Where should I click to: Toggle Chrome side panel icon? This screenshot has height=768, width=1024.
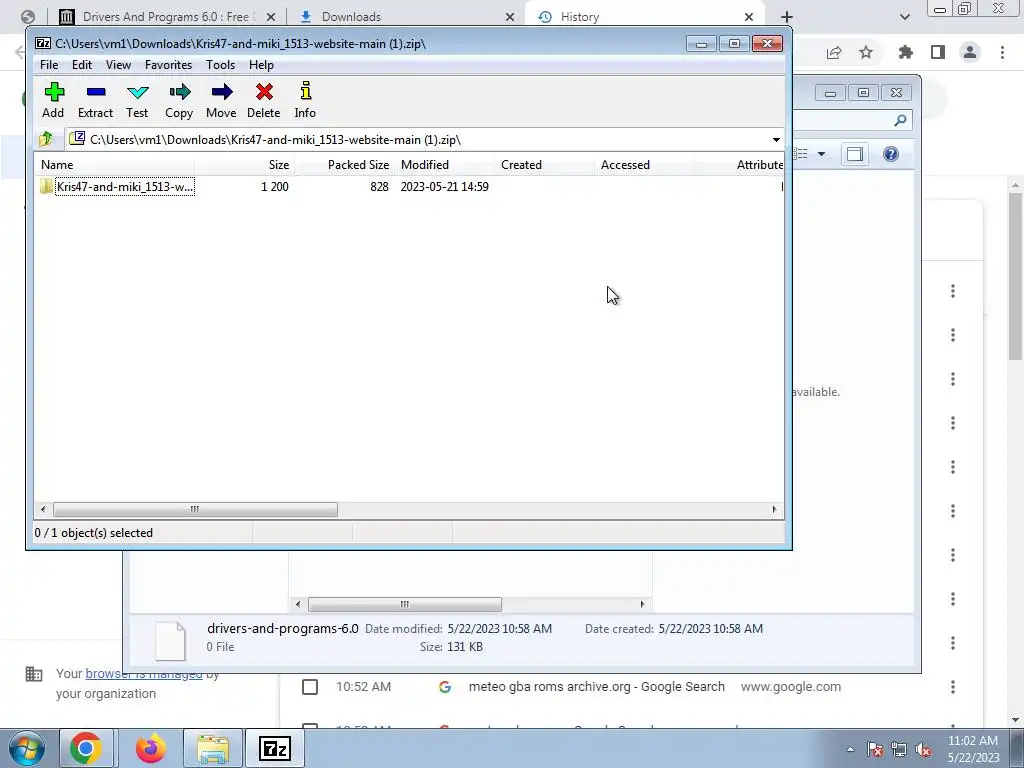[938, 52]
